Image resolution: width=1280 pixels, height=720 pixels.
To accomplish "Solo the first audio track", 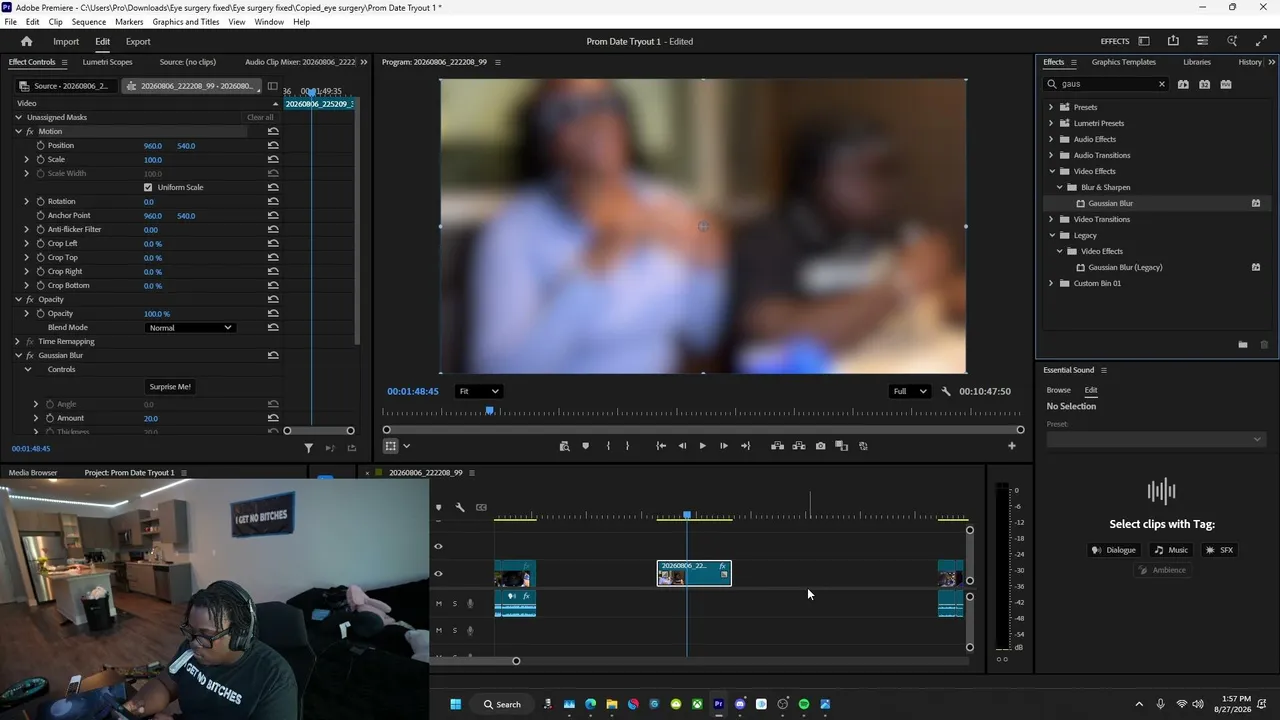I will point(454,603).
